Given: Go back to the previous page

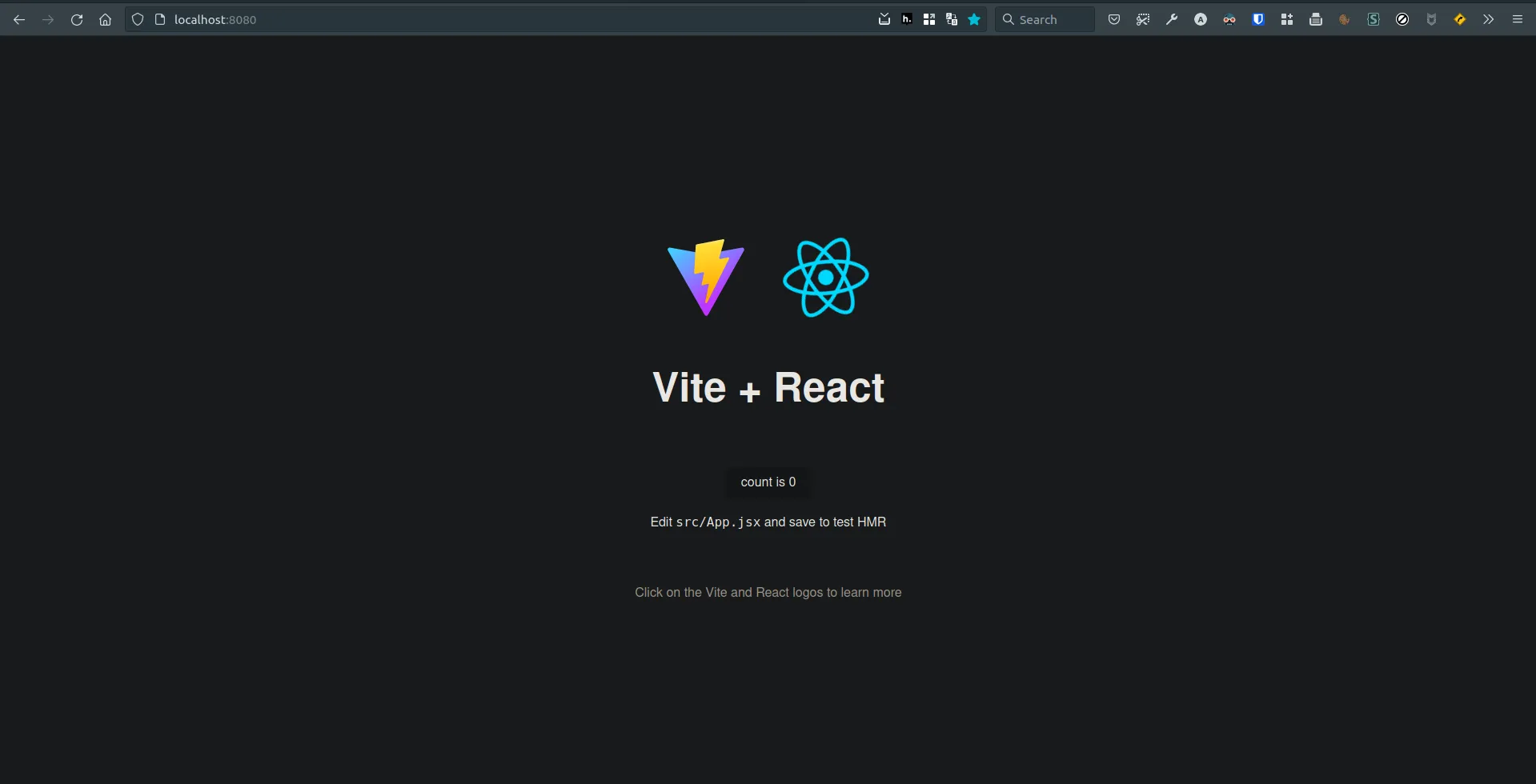Looking at the screenshot, I should [x=19, y=20].
